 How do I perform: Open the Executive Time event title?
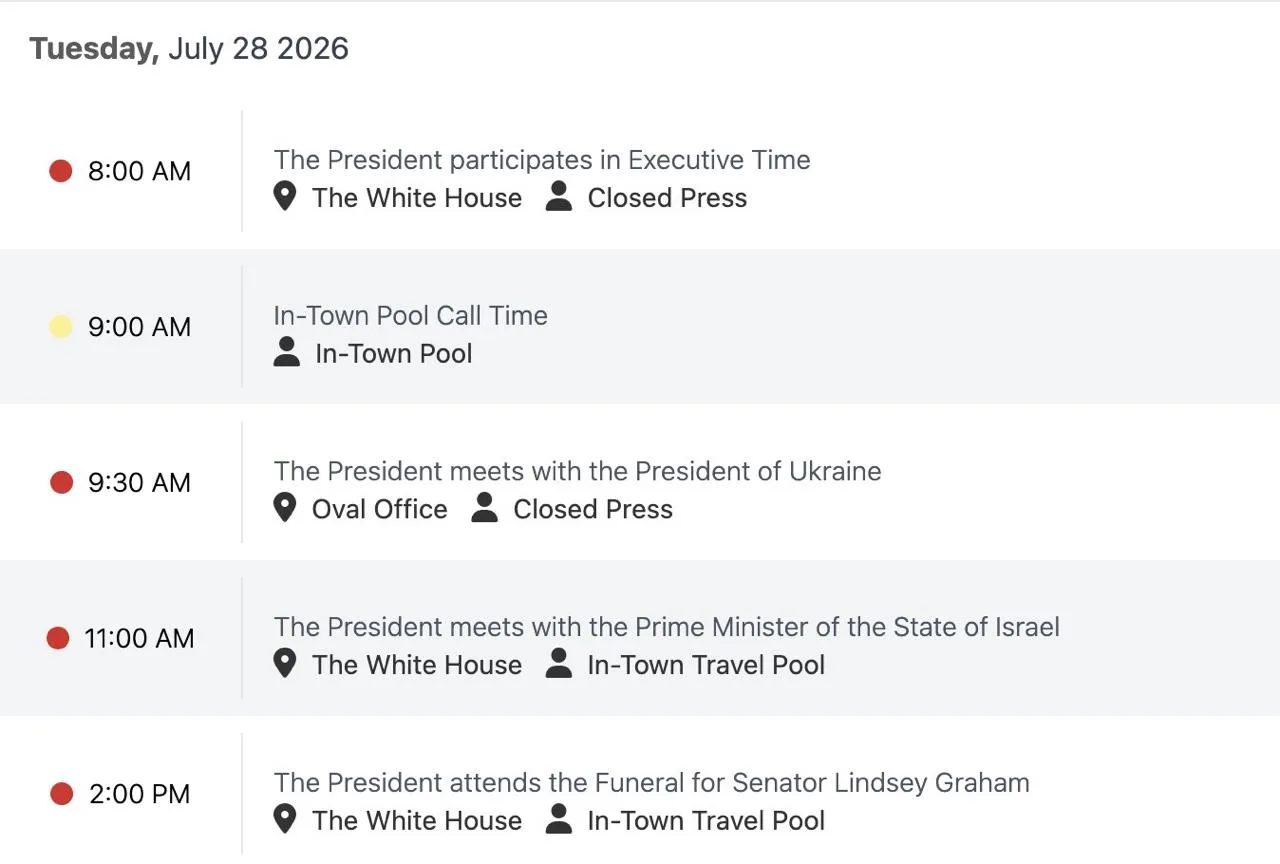(x=542, y=160)
